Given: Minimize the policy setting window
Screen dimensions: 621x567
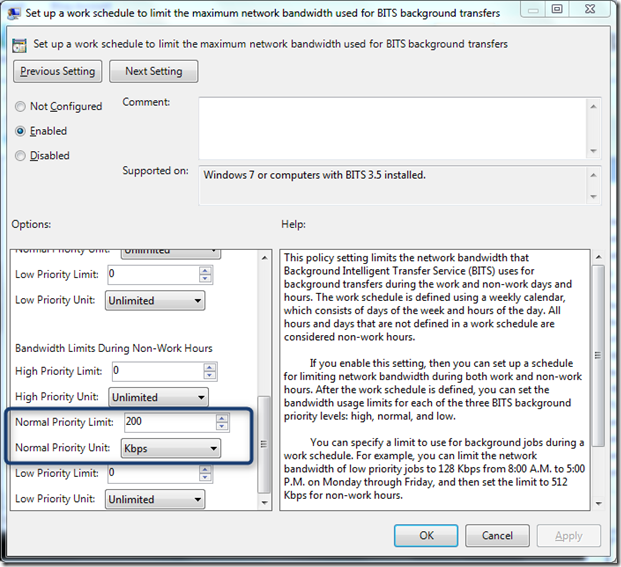Looking at the screenshot, I should pos(533,10).
